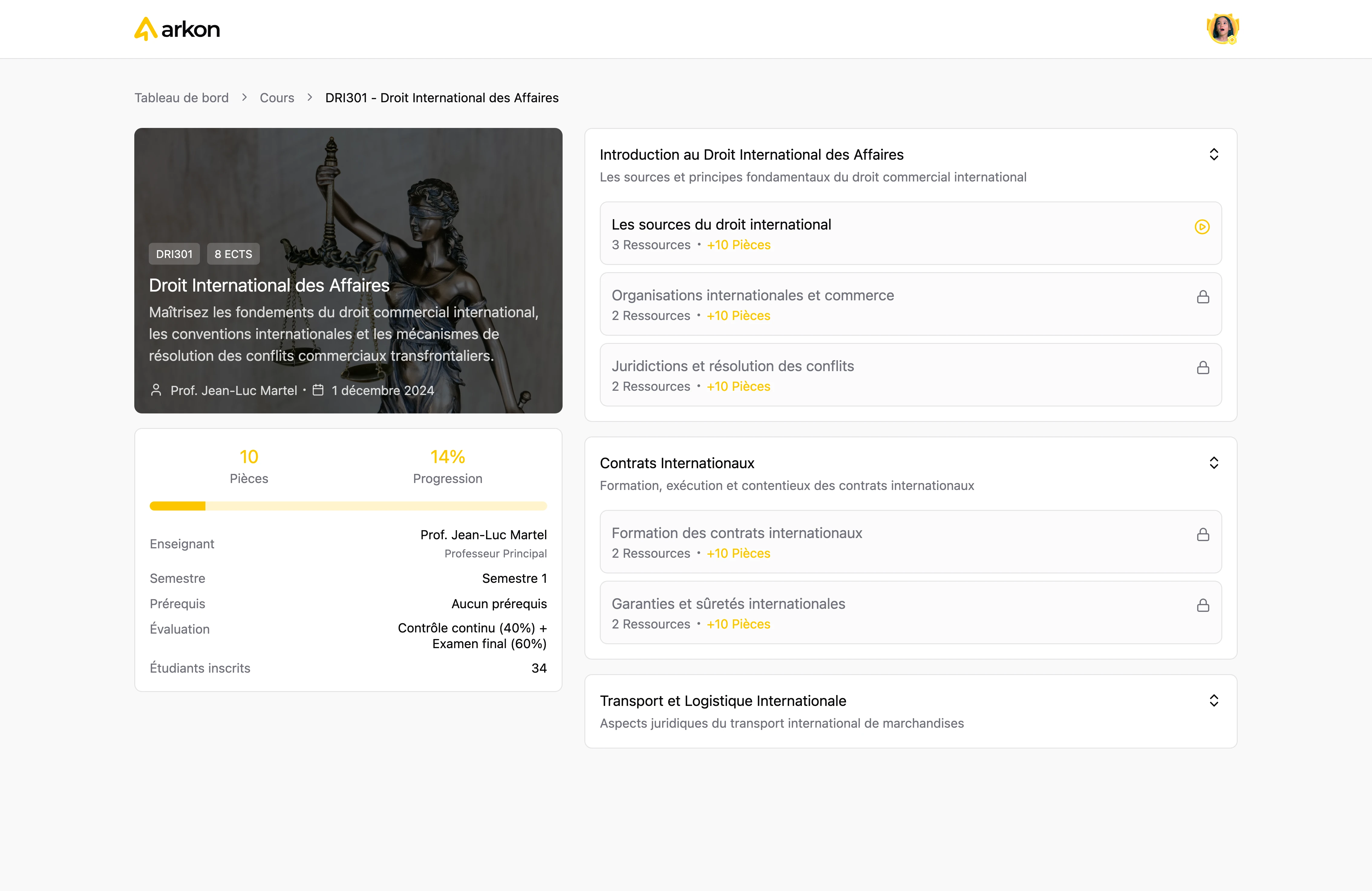Go to Cours breadcrumb
The image size is (1372, 891).
(277, 98)
